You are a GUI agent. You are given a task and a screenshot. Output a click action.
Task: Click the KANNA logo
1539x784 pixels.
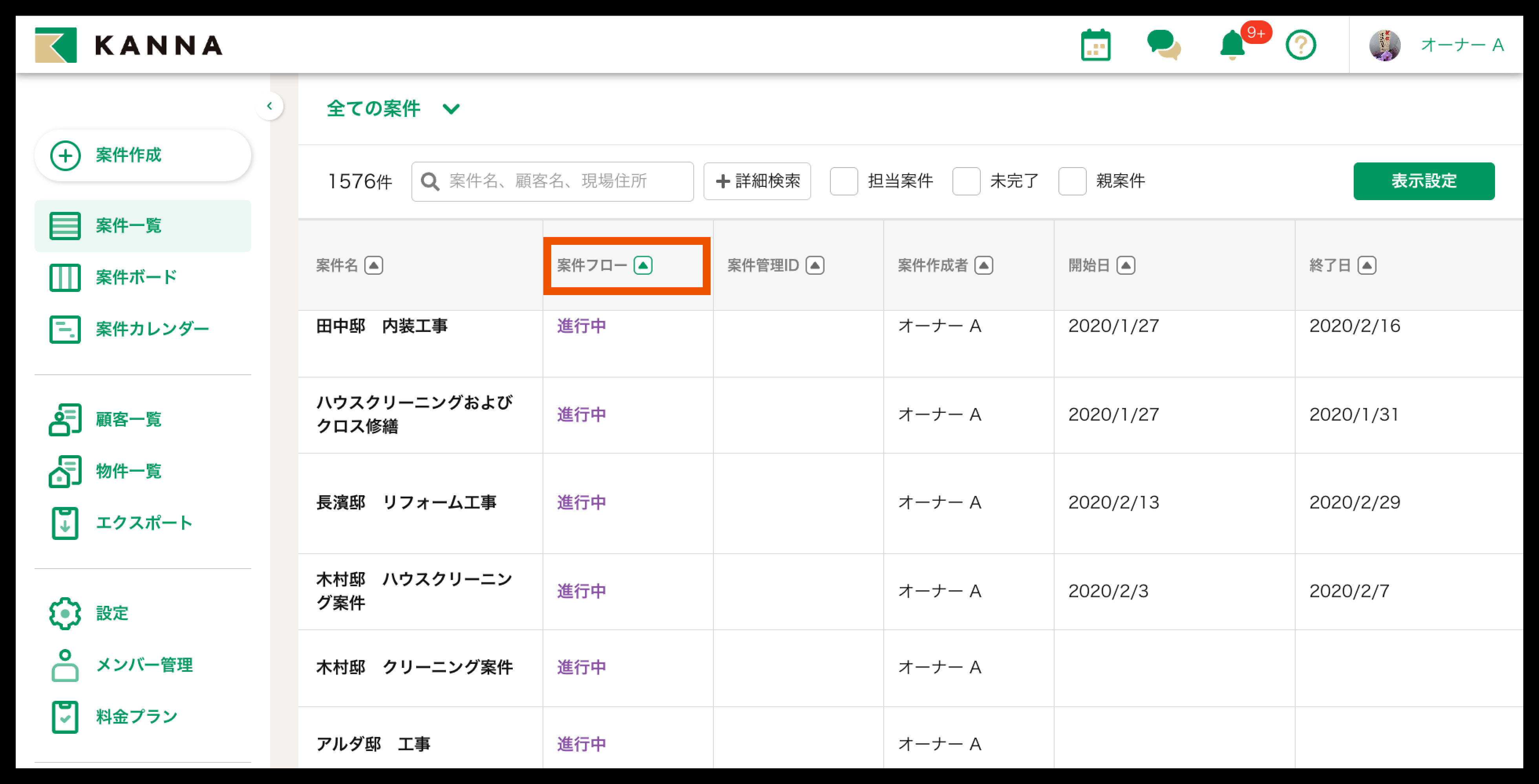click(128, 46)
